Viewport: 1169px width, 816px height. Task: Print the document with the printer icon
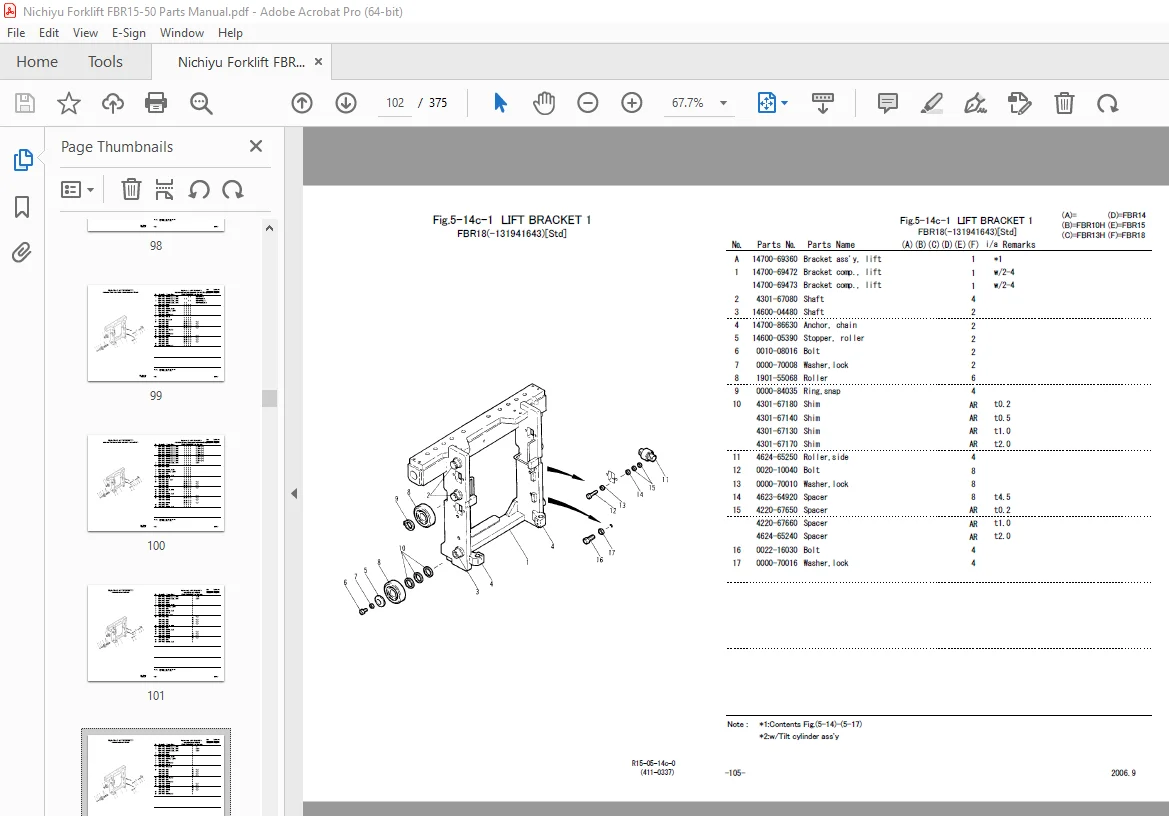[156, 103]
